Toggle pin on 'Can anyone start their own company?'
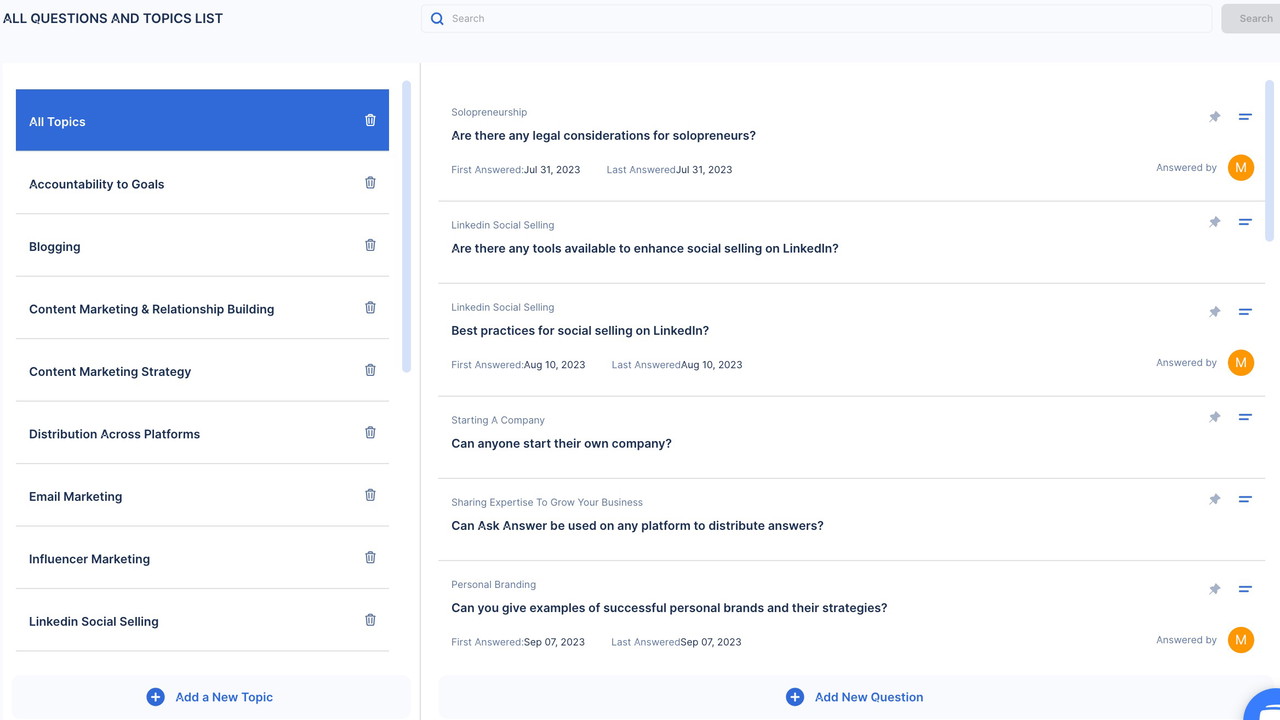This screenshot has width=1280, height=720. click(x=1214, y=417)
